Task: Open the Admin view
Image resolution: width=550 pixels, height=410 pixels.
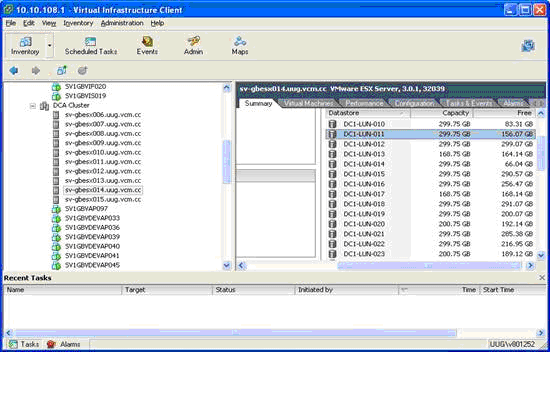Action: point(194,46)
